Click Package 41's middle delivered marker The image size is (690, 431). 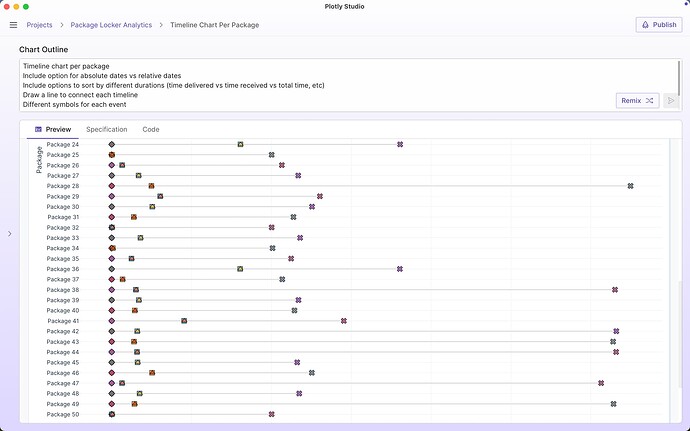[x=184, y=321]
